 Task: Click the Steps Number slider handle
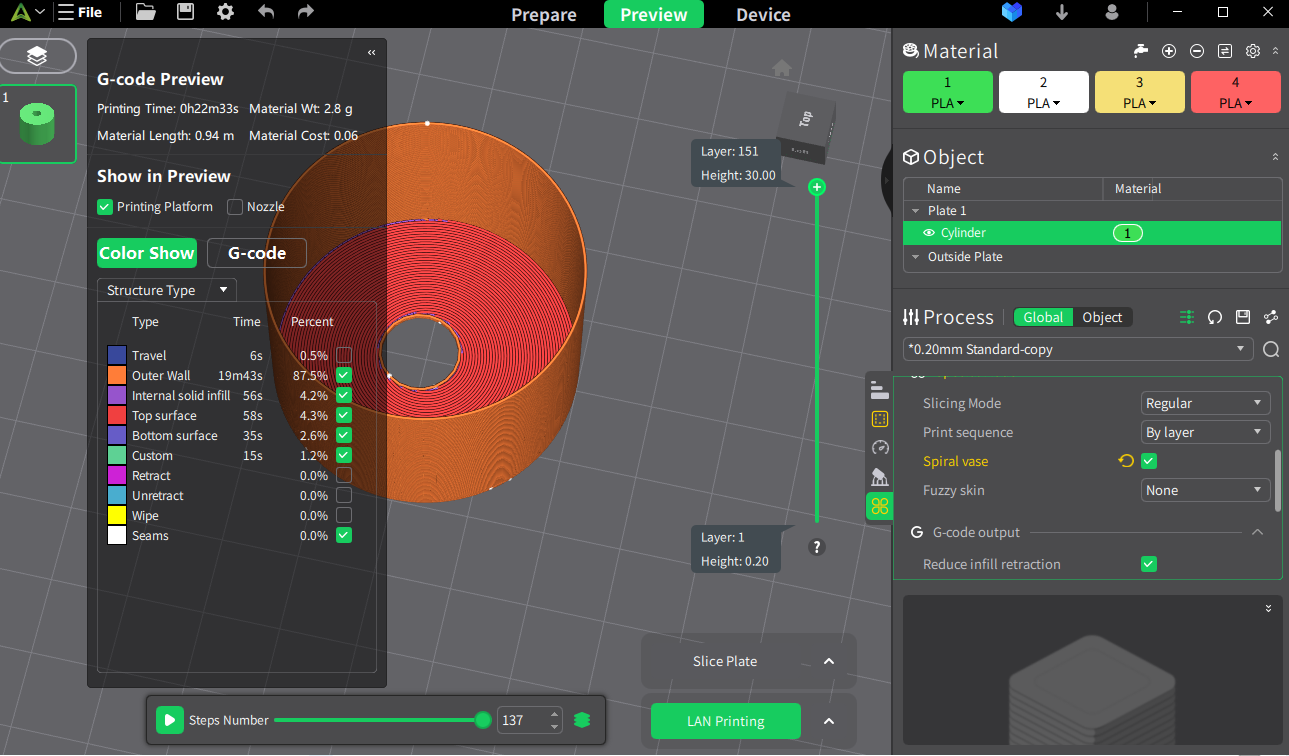point(483,720)
